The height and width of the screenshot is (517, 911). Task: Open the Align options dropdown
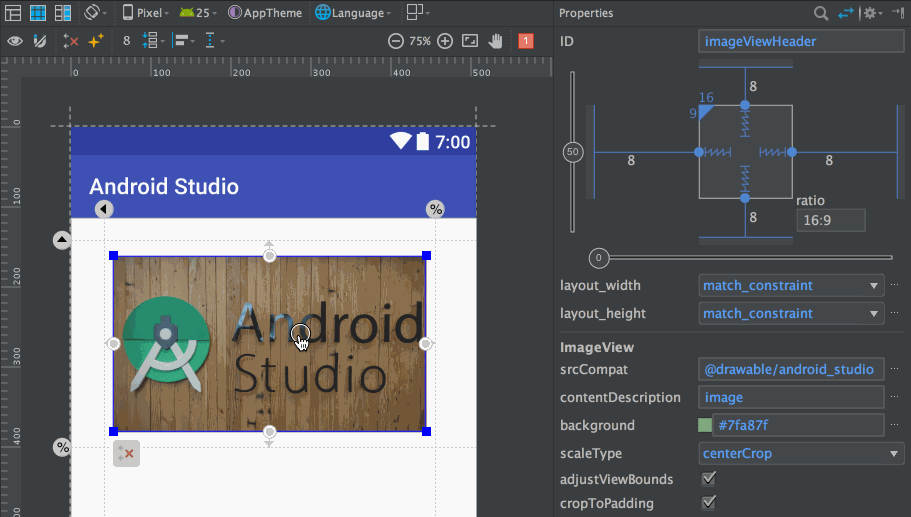tap(184, 41)
